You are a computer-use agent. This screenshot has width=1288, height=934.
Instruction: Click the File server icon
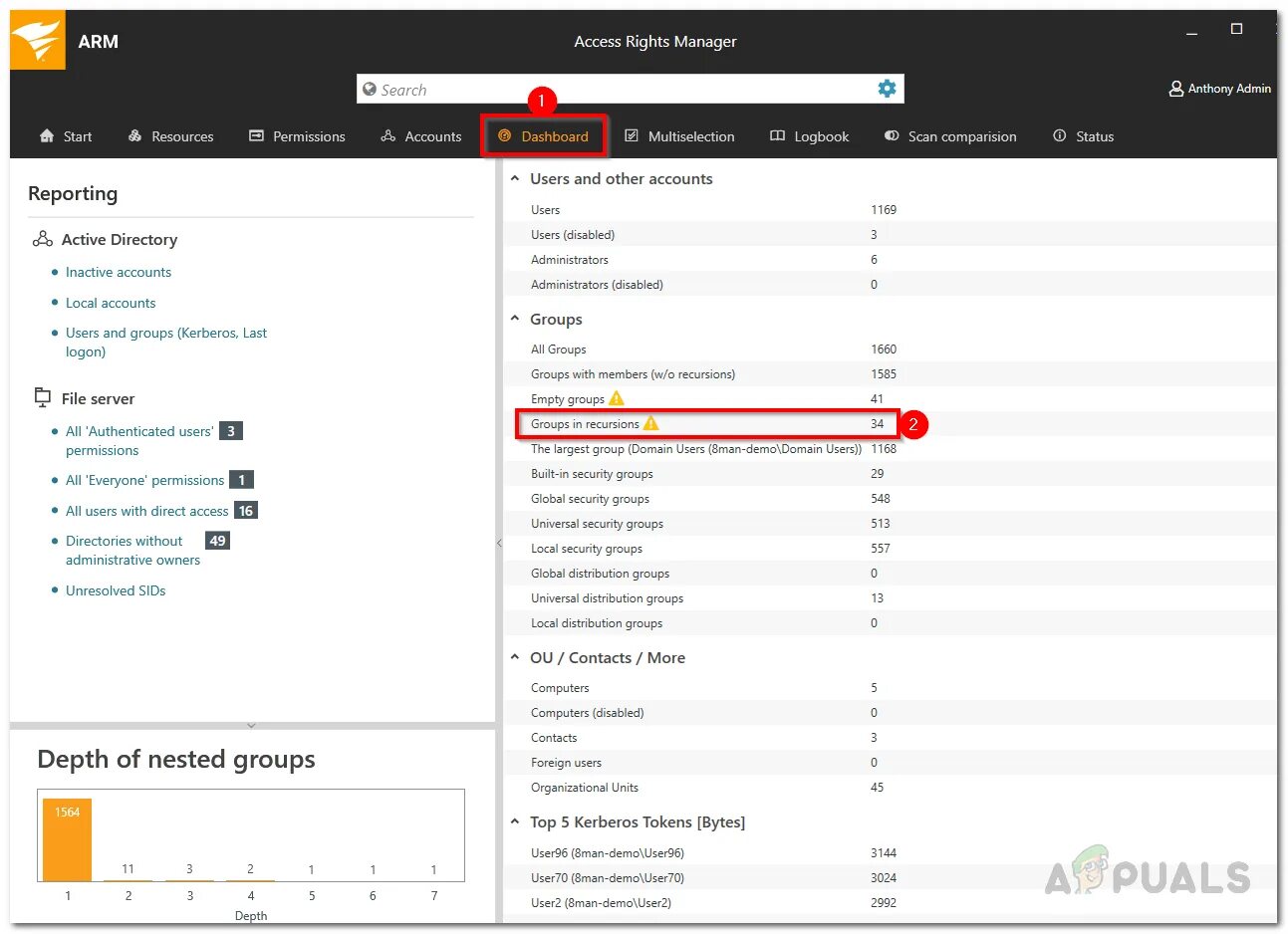pyautogui.click(x=43, y=397)
